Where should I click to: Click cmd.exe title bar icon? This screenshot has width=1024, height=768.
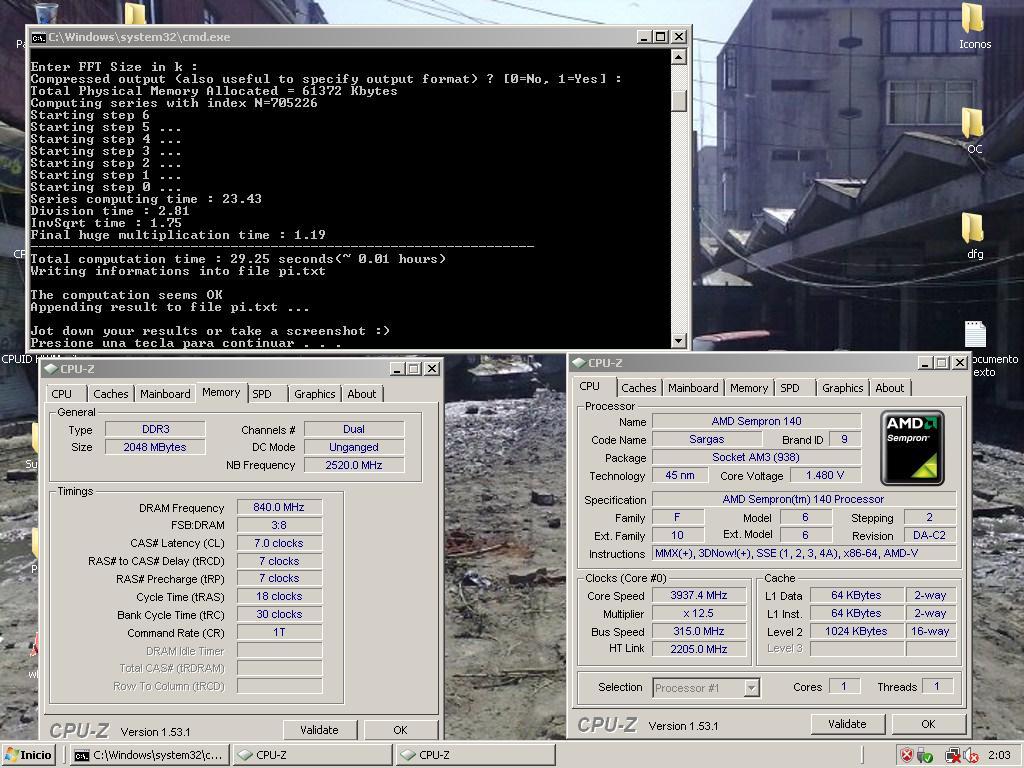39,37
